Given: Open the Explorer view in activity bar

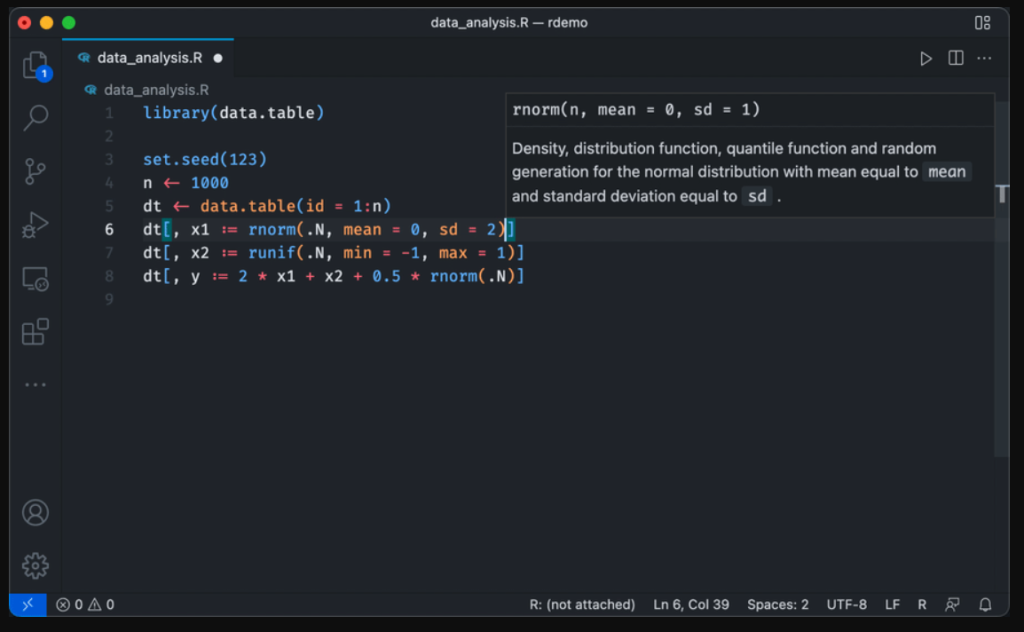Looking at the screenshot, I should pos(36,66).
